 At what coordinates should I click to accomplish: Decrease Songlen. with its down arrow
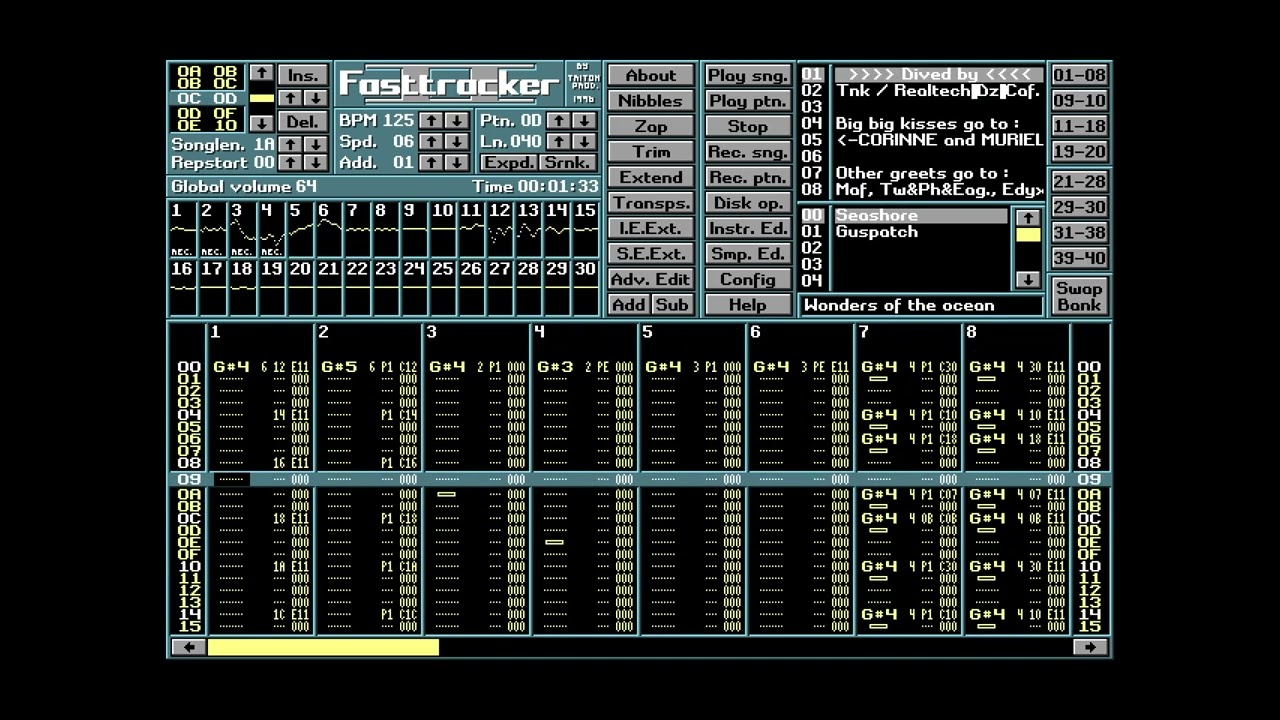[x=315, y=144]
